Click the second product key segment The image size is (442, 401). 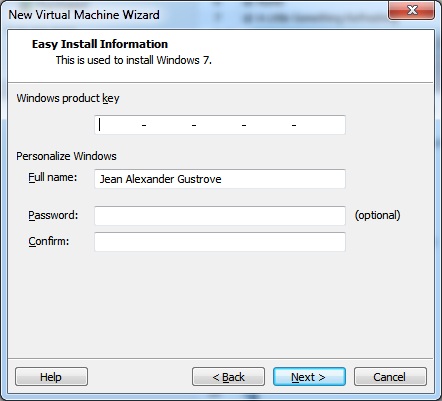pos(169,125)
